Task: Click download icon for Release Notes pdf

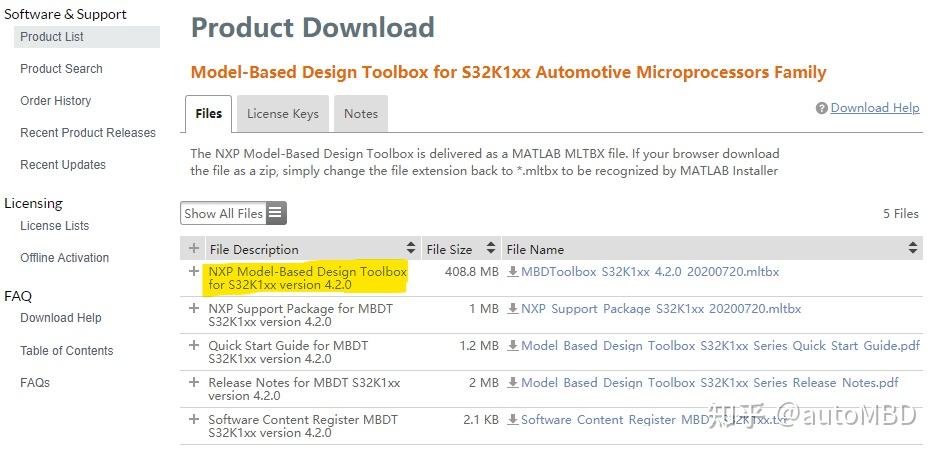Action: tap(513, 383)
